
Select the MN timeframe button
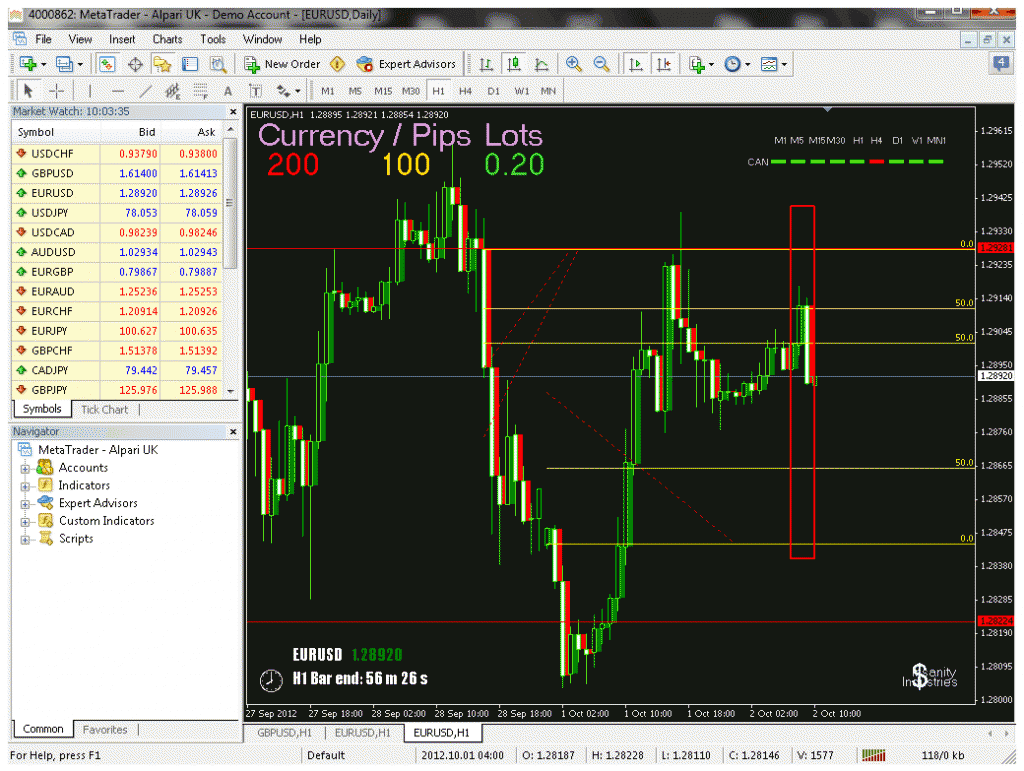548,91
